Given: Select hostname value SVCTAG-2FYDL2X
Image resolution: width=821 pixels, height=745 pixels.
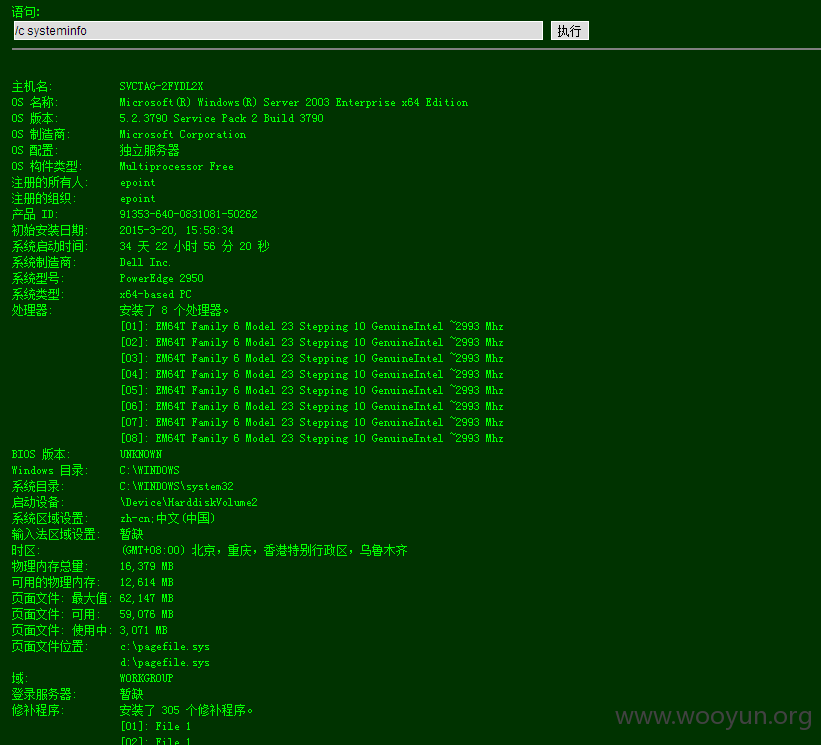Looking at the screenshot, I should [x=161, y=86].
